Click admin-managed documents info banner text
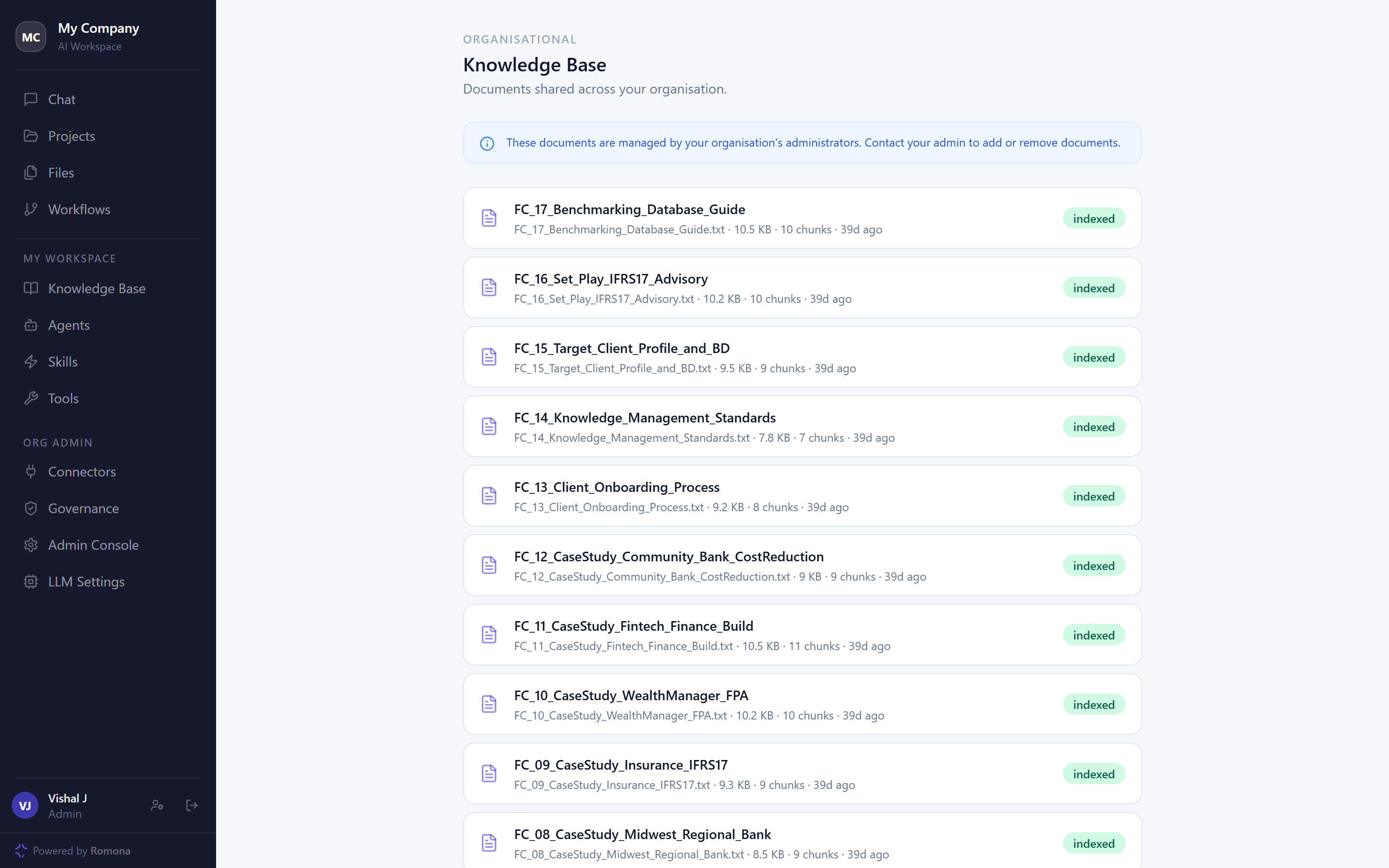Viewport: 1389px width, 868px height. point(813,143)
